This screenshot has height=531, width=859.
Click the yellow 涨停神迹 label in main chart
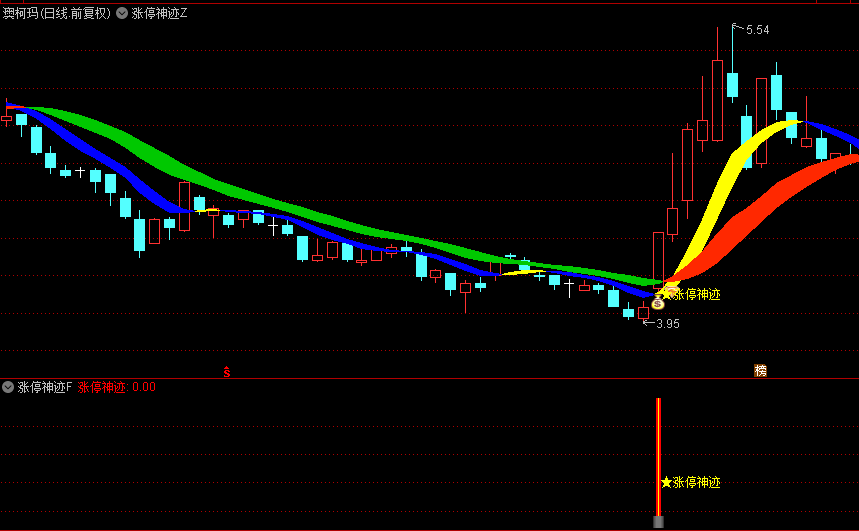click(697, 295)
